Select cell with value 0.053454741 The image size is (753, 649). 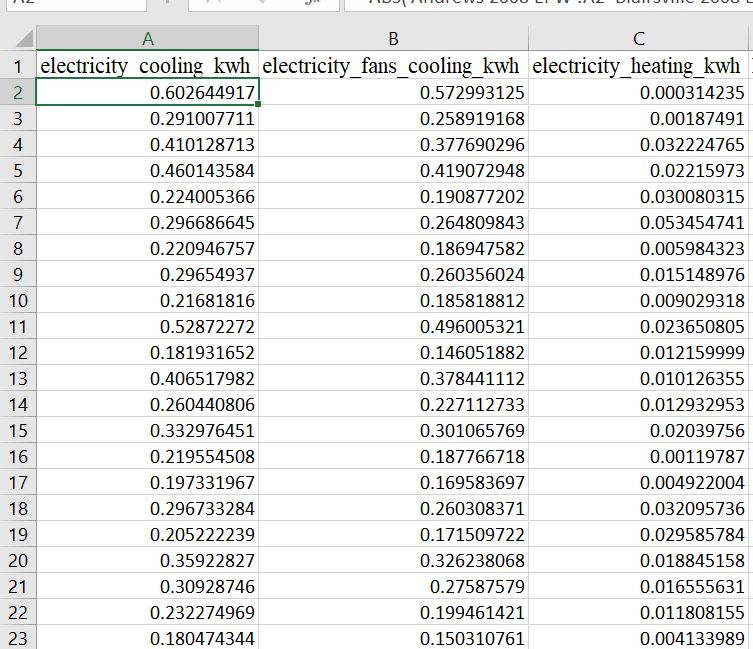click(x=639, y=223)
